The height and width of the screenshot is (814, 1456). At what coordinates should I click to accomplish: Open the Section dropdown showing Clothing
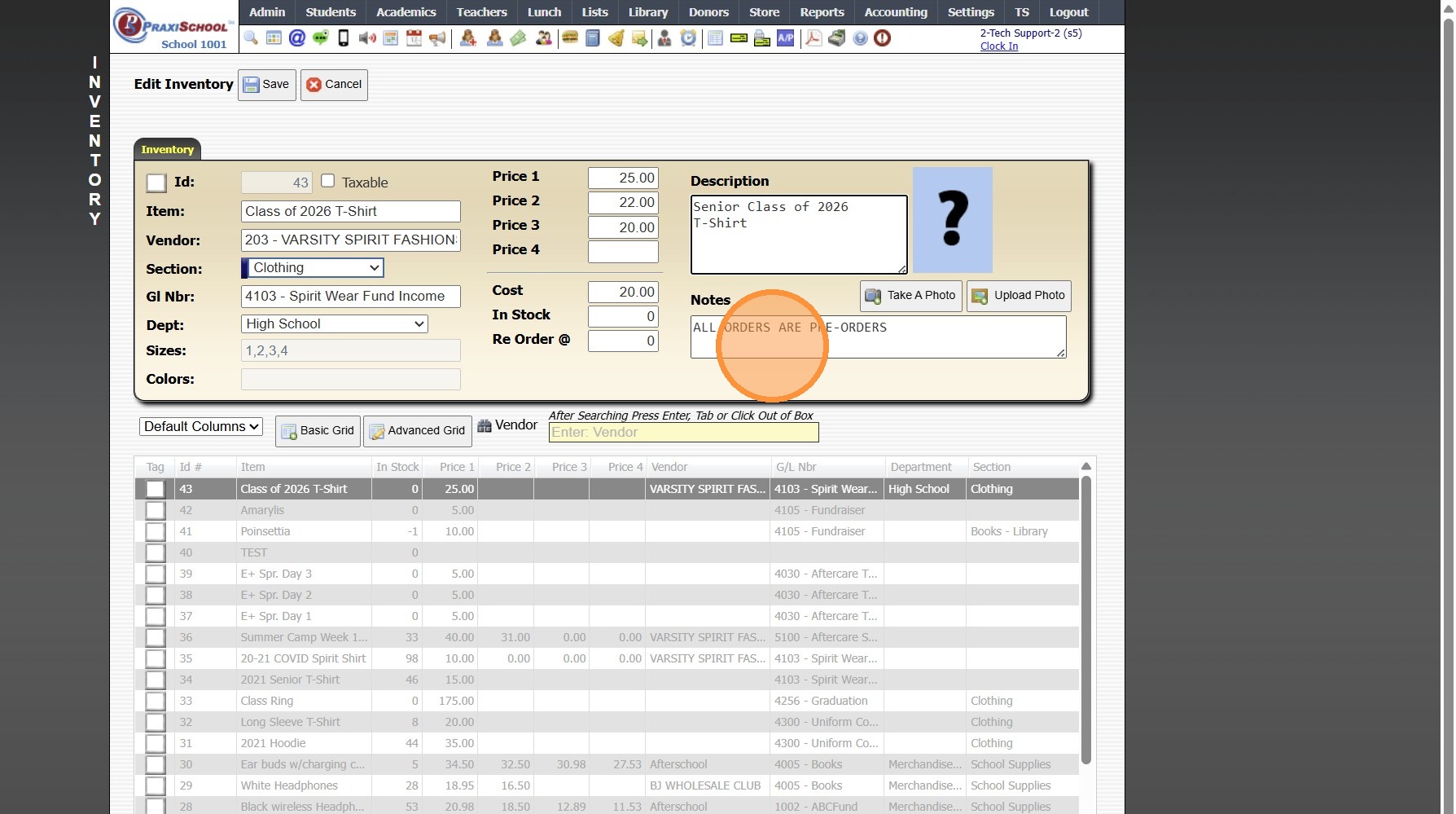point(314,268)
